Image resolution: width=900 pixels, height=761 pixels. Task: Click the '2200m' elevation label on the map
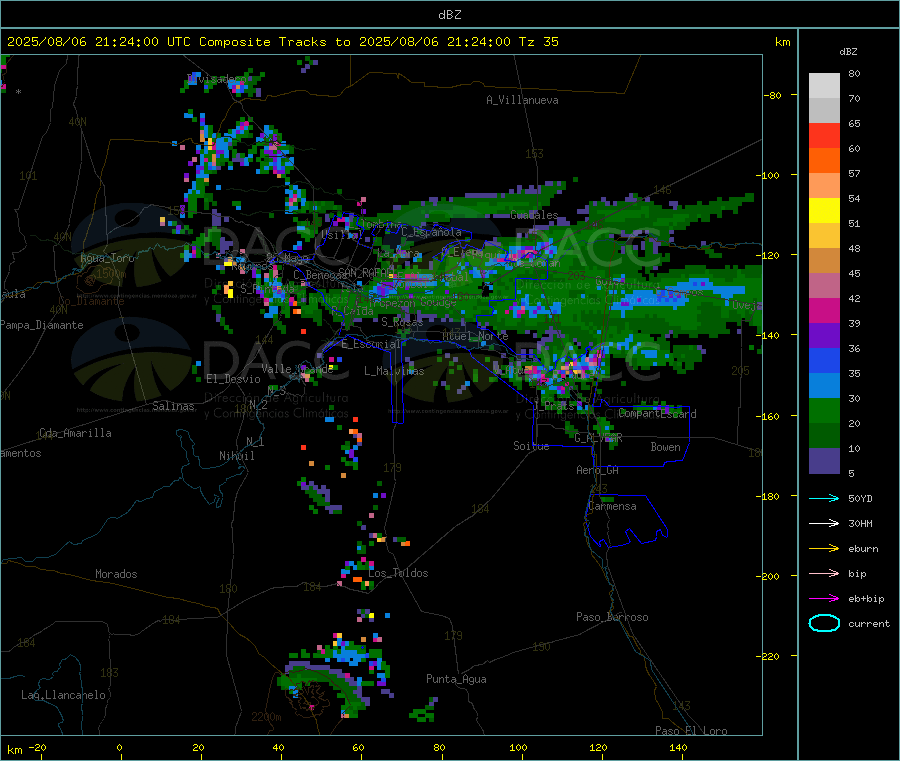coord(266,717)
